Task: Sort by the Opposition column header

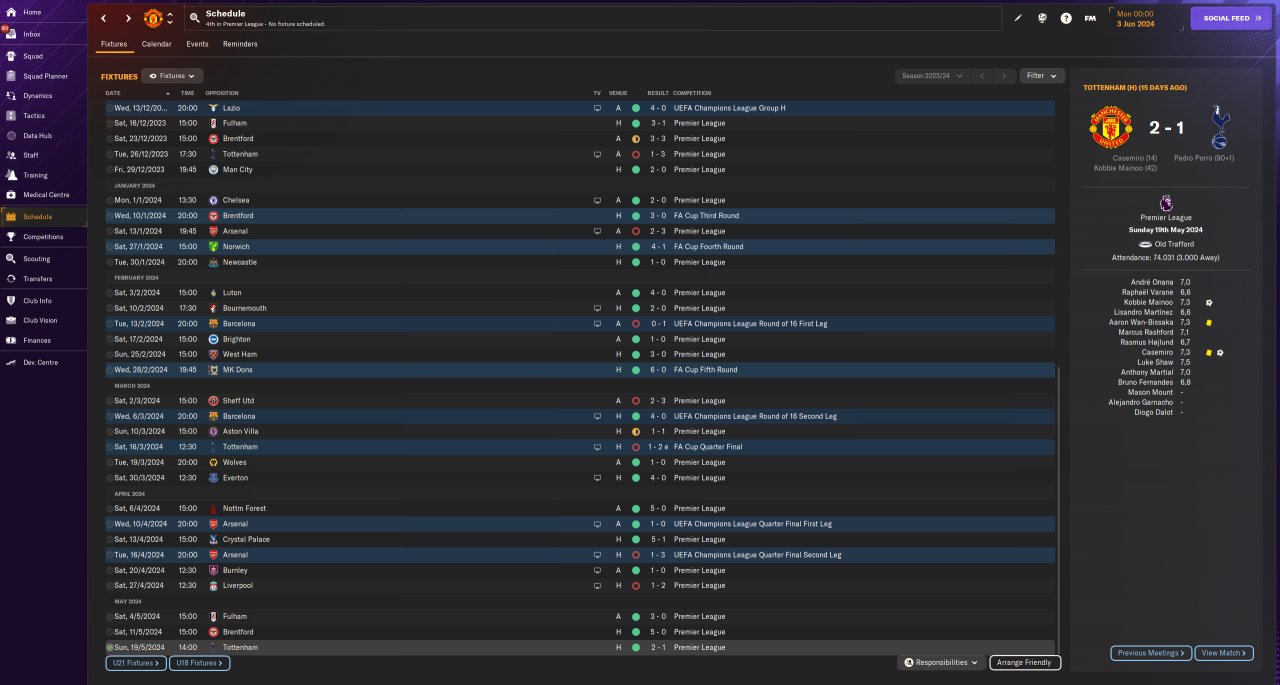Action: [x=222, y=93]
